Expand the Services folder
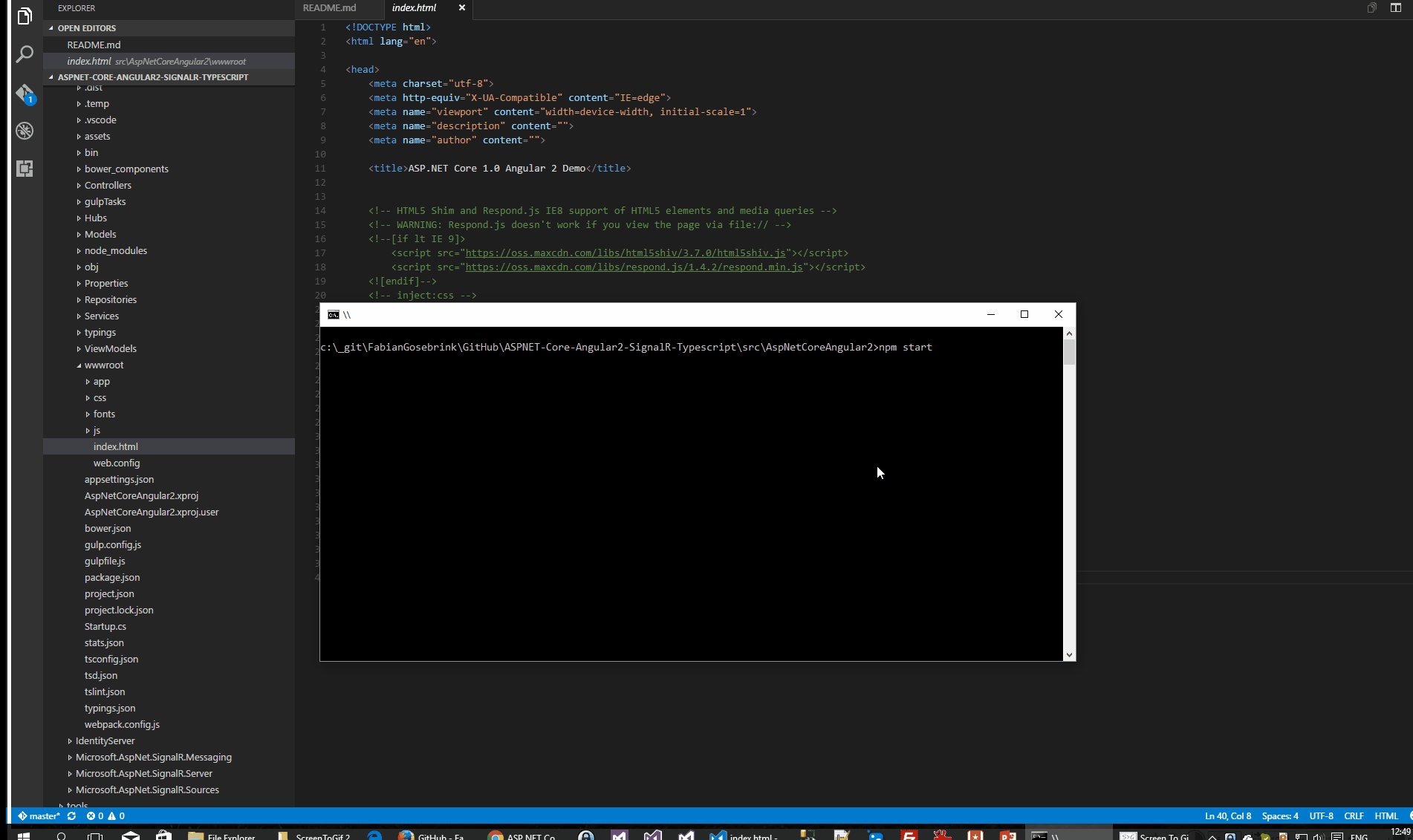Image resolution: width=1413 pixels, height=840 pixels. click(169, 316)
